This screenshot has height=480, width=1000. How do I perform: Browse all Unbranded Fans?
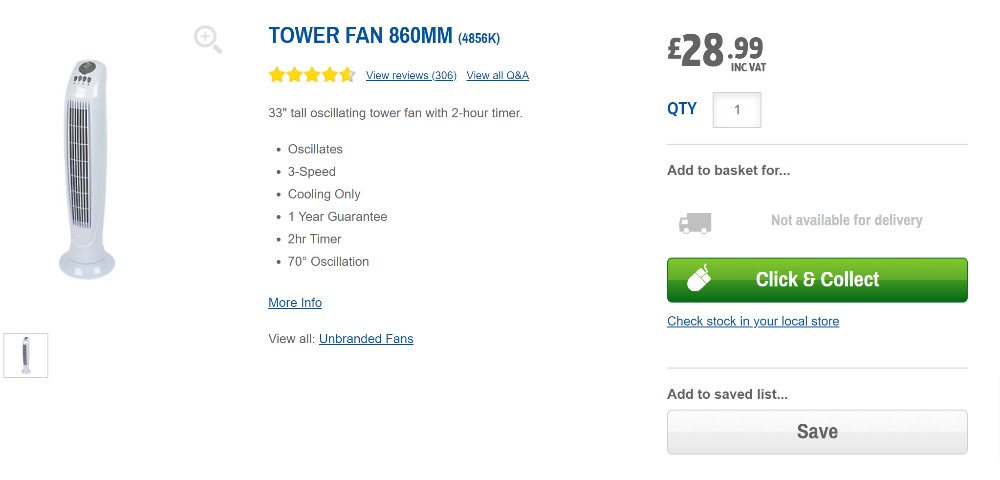pyautogui.click(x=366, y=339)
